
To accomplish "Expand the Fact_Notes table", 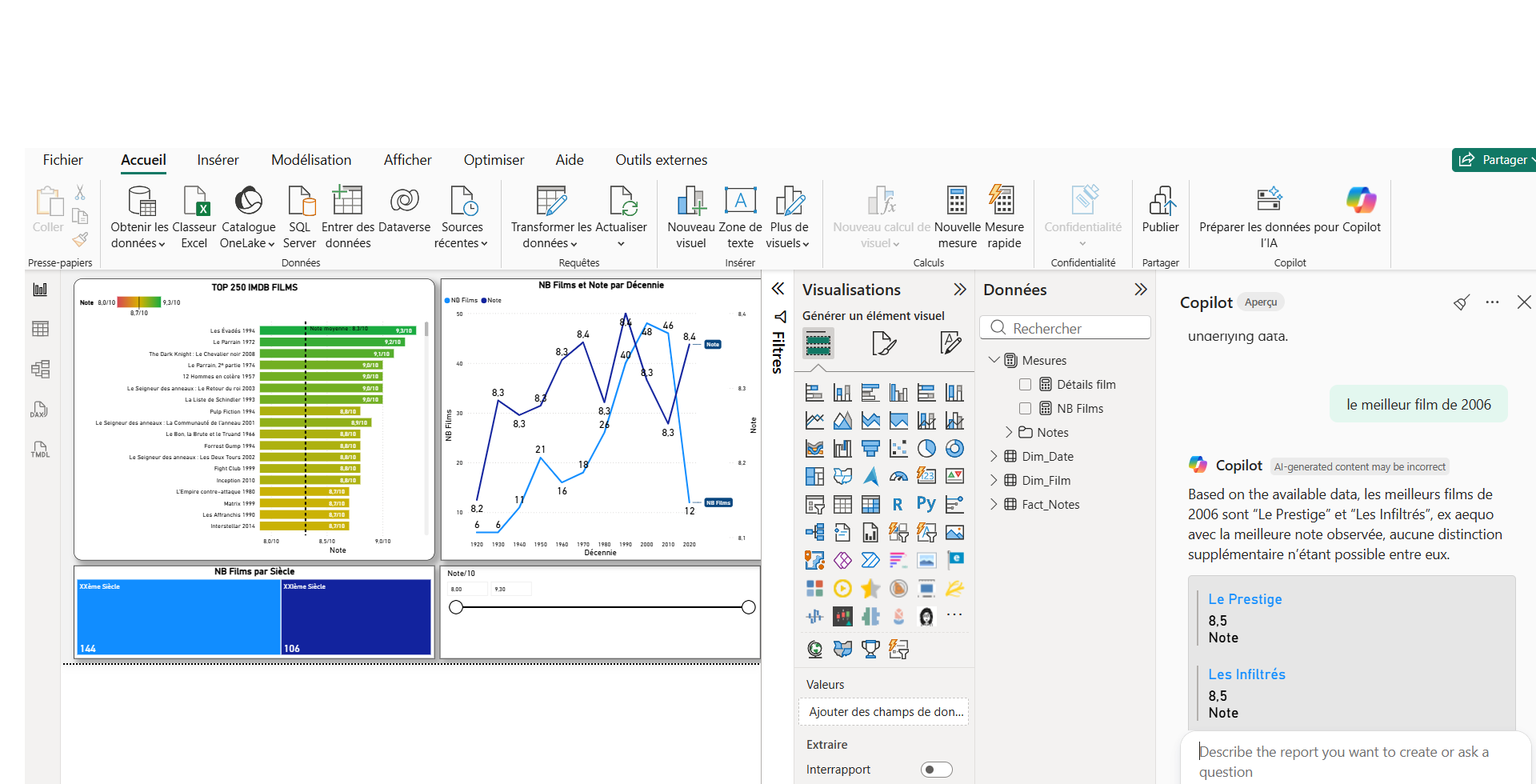I will (x=994, y=505).
